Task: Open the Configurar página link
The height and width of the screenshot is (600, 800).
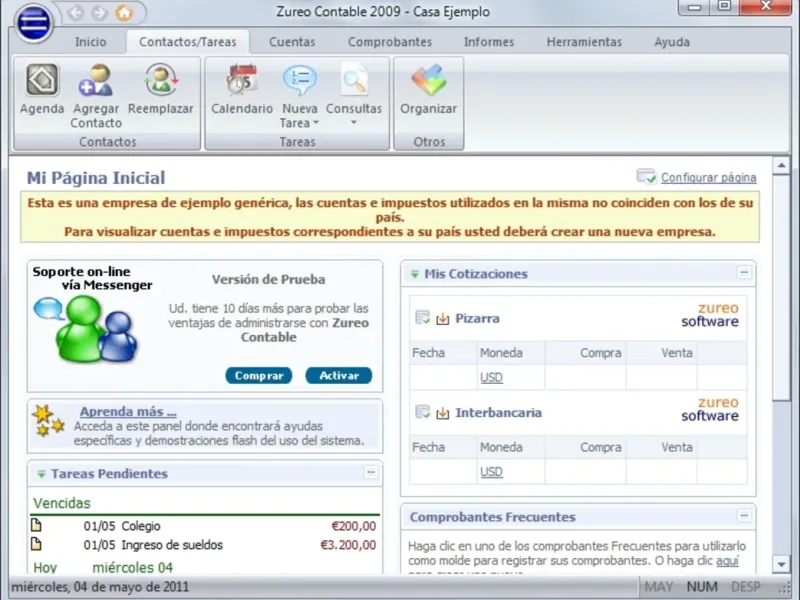Action: click(x=709, y=178)
